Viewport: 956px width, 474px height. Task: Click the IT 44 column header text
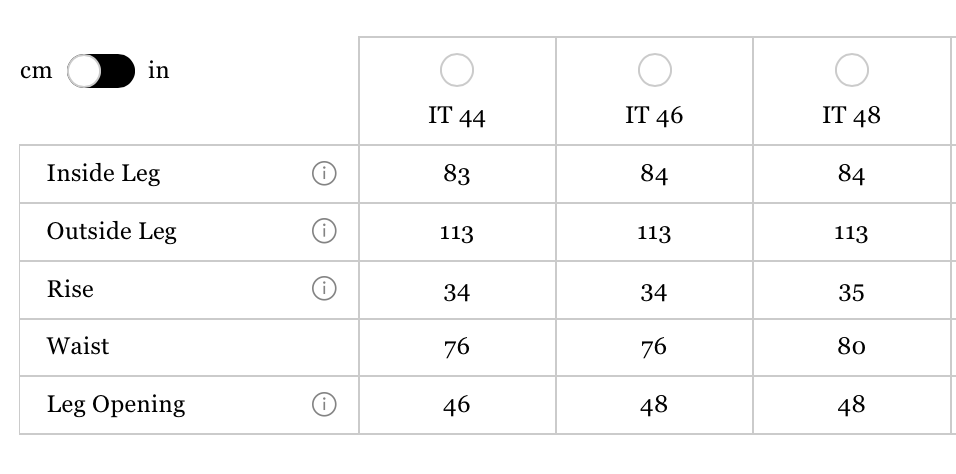point(457,115)
